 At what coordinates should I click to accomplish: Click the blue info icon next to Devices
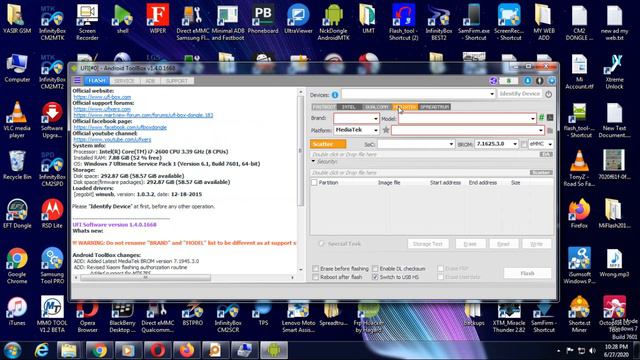[x=335, y=95]
